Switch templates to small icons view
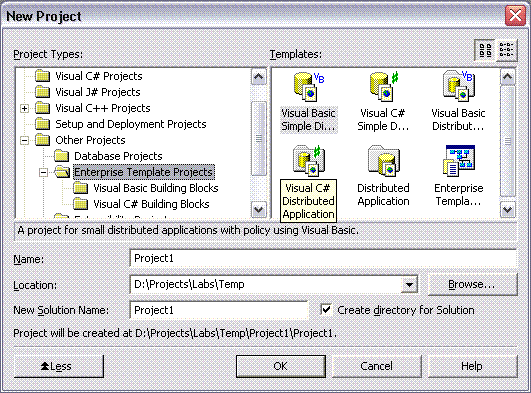531x393 pixels. (x=506, y=50)
